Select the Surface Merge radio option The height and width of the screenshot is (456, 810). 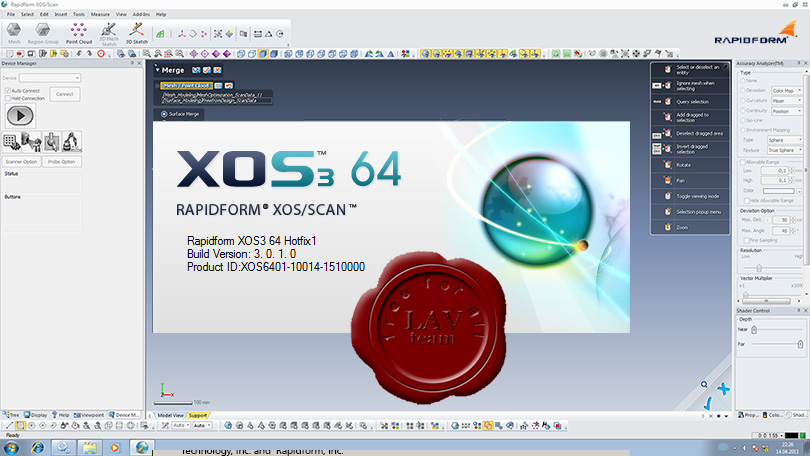(164, 114)
